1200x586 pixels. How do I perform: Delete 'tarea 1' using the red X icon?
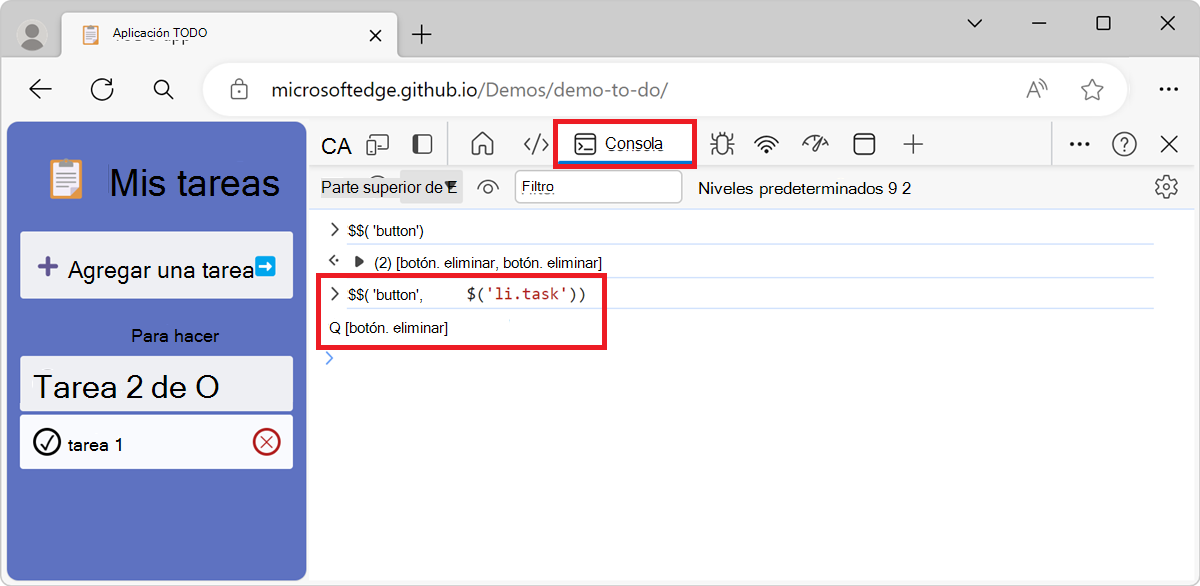(268, 441)
